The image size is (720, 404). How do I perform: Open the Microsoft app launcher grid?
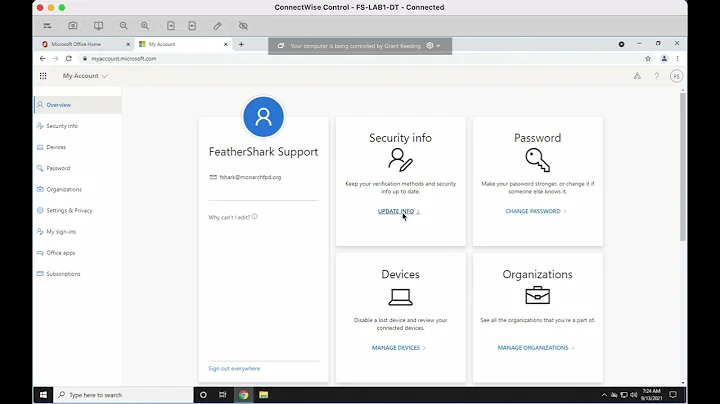(43, 76)
